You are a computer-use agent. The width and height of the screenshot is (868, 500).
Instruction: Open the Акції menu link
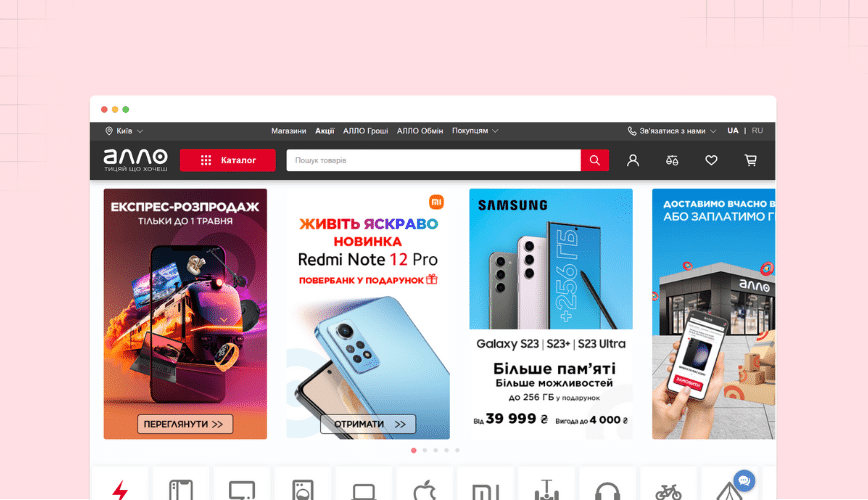click(x=325, y=131)
